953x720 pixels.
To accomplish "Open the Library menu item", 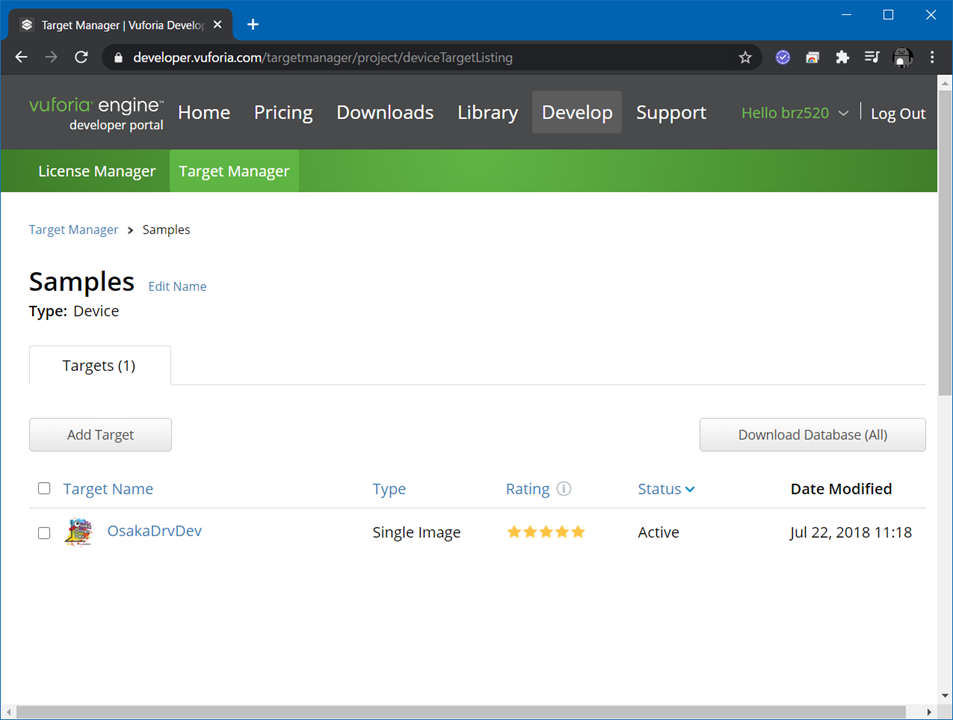I will [487, 112].
